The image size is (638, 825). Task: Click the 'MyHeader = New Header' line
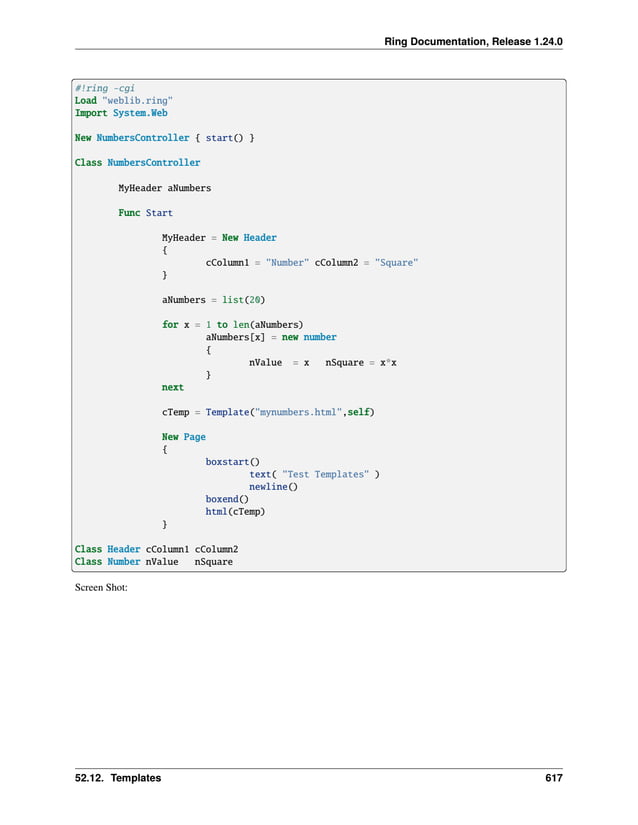coord(219,238)
